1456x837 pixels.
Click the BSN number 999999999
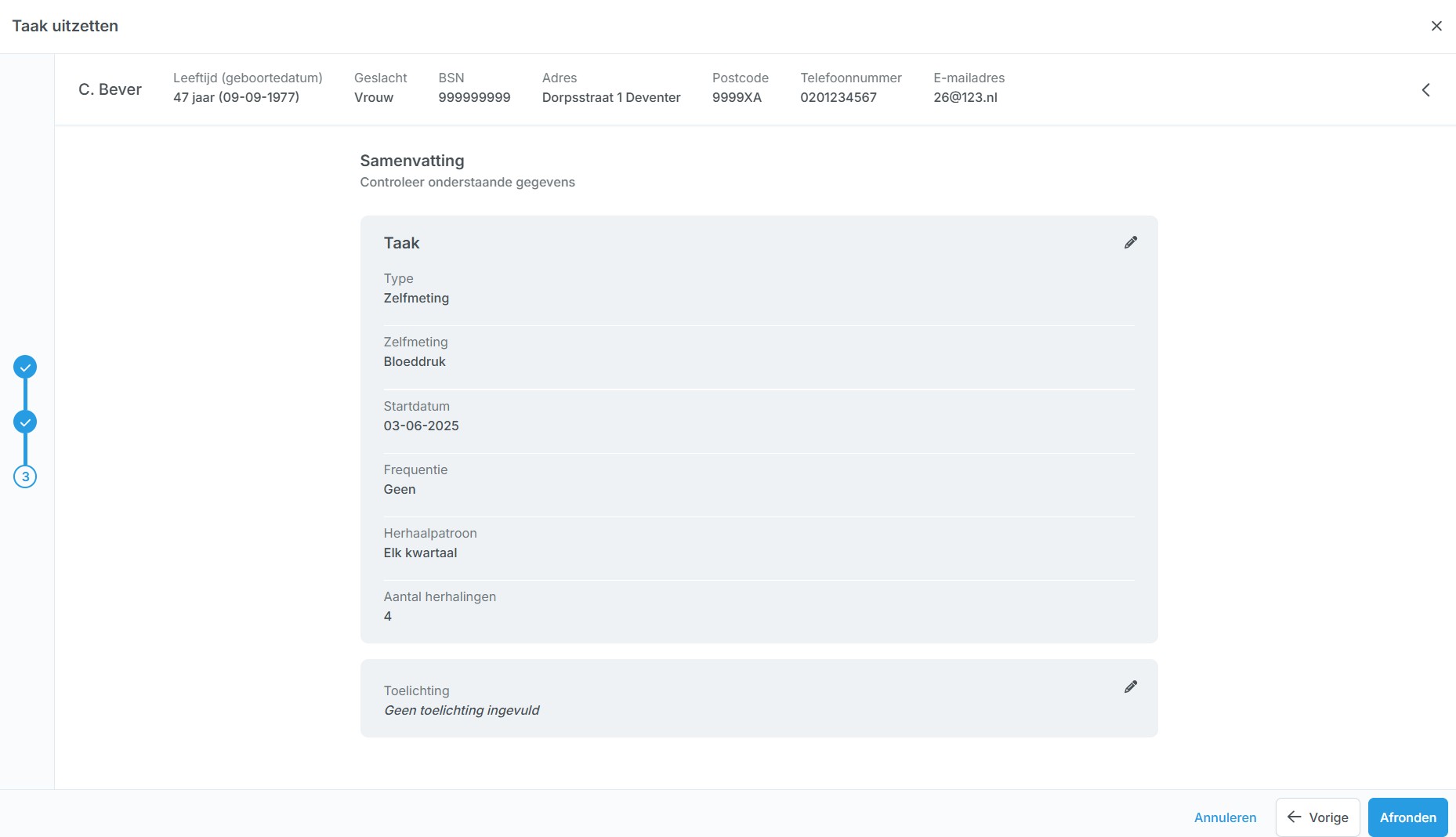tap(474, 97)
